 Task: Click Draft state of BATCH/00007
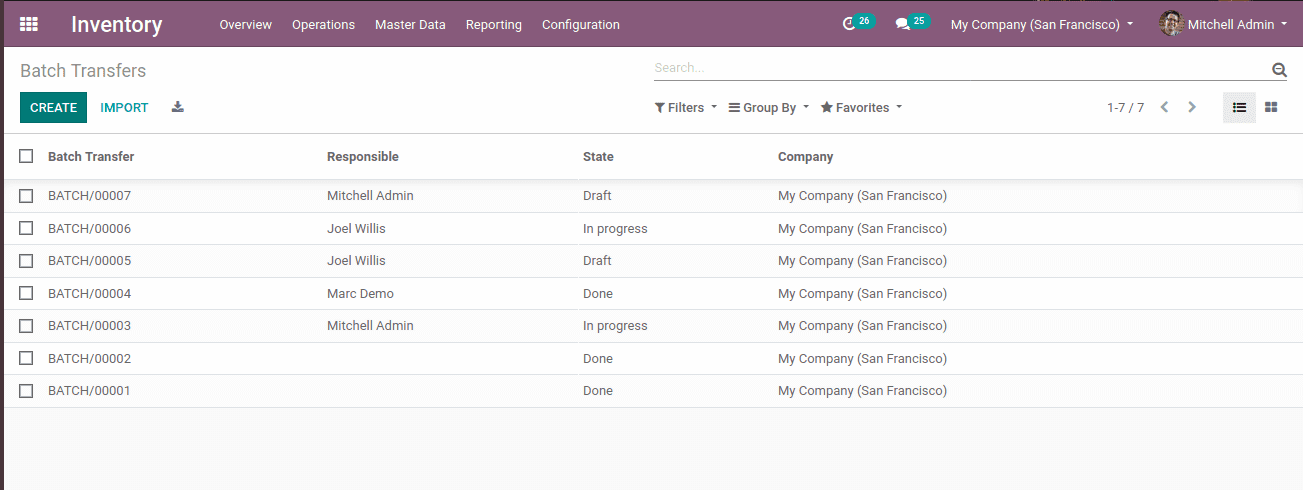(x=597, y=196)
